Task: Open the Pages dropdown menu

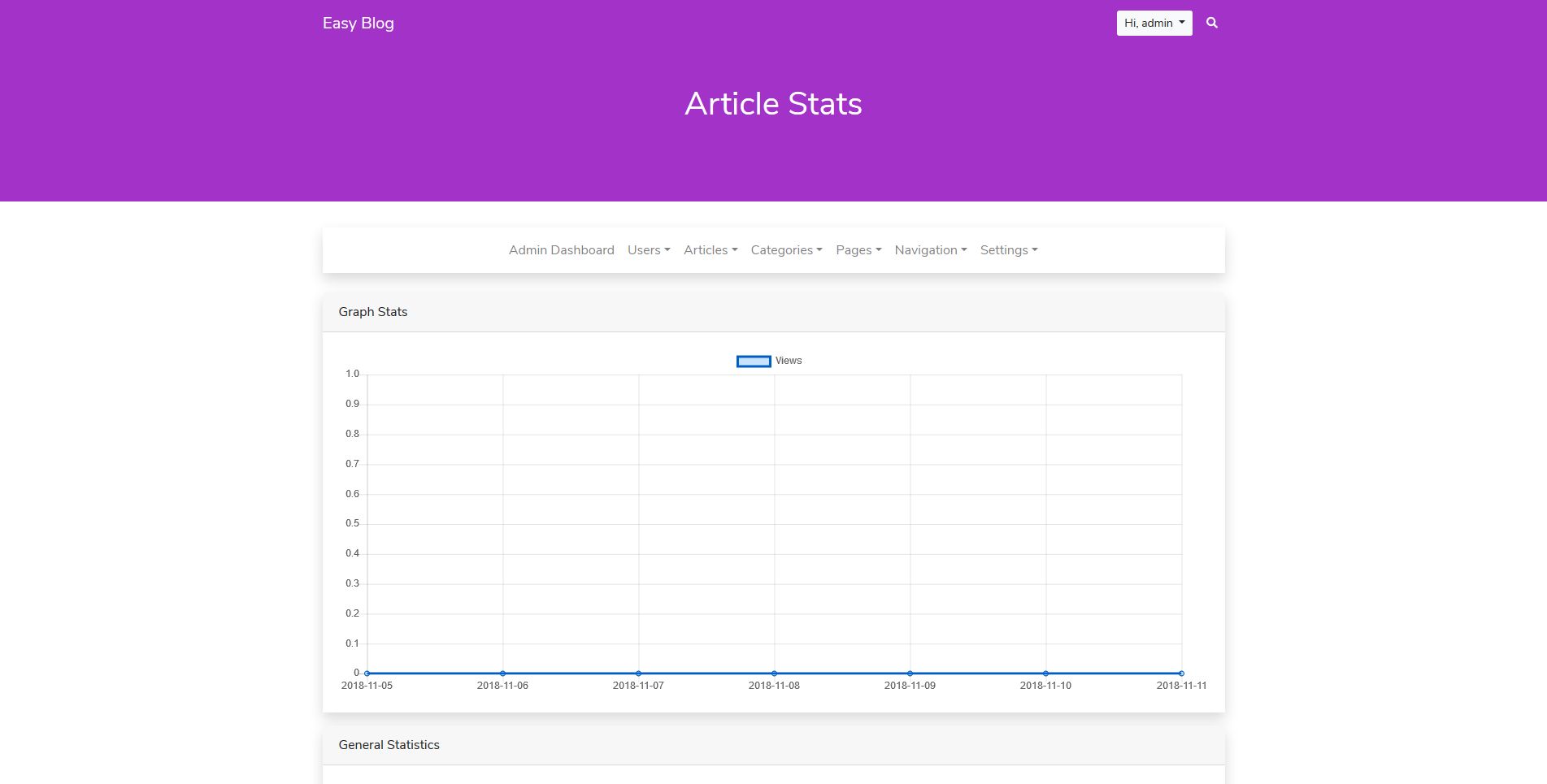Action: (x=858, y=250)
